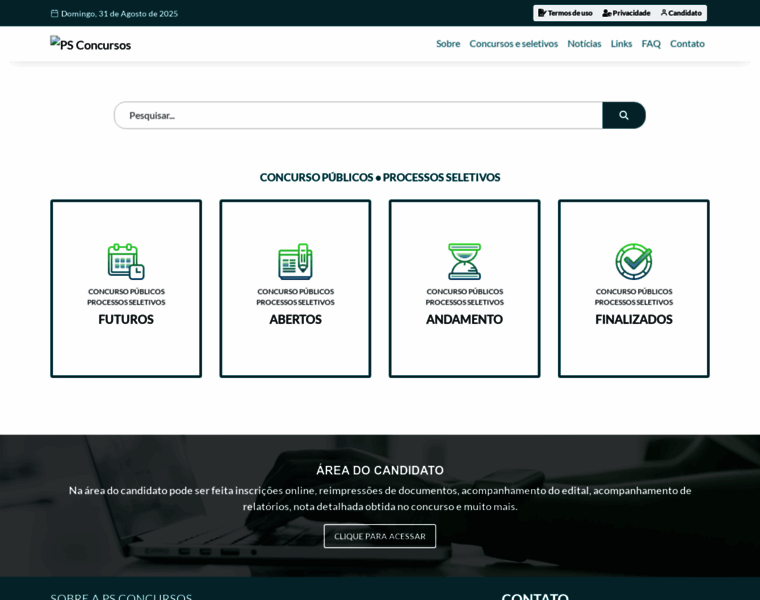Open Termos de uso
760x600 pixels.
[565, 13]
